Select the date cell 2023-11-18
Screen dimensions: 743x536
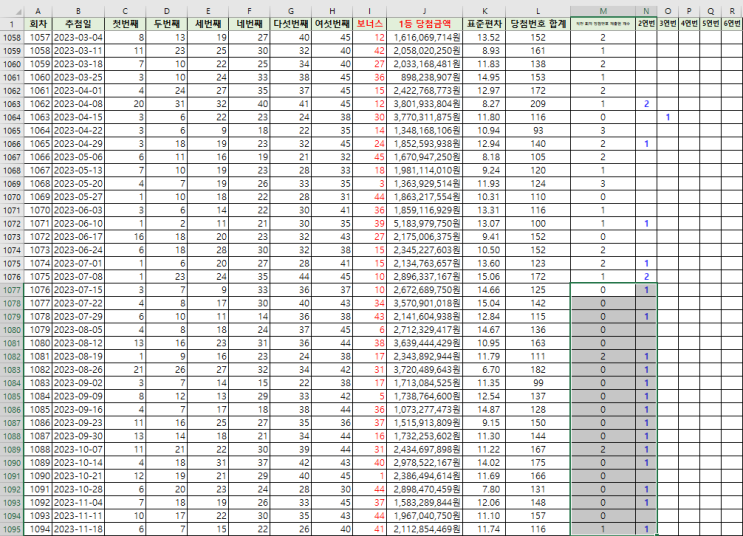78,529
